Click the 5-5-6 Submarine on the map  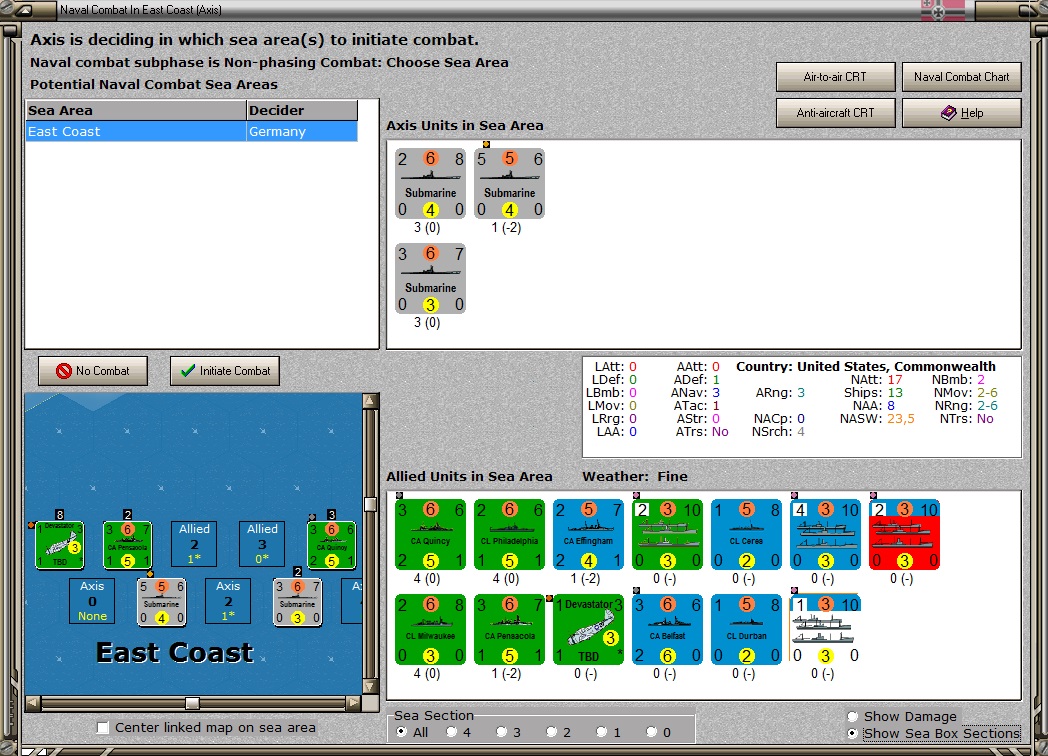pos(161,602)
